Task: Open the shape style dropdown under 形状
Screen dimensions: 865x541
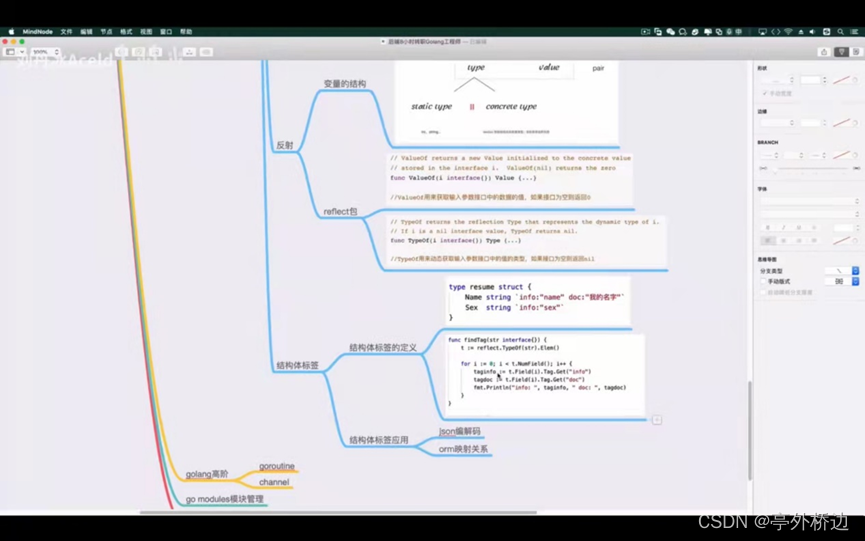Action: (777, 80)
